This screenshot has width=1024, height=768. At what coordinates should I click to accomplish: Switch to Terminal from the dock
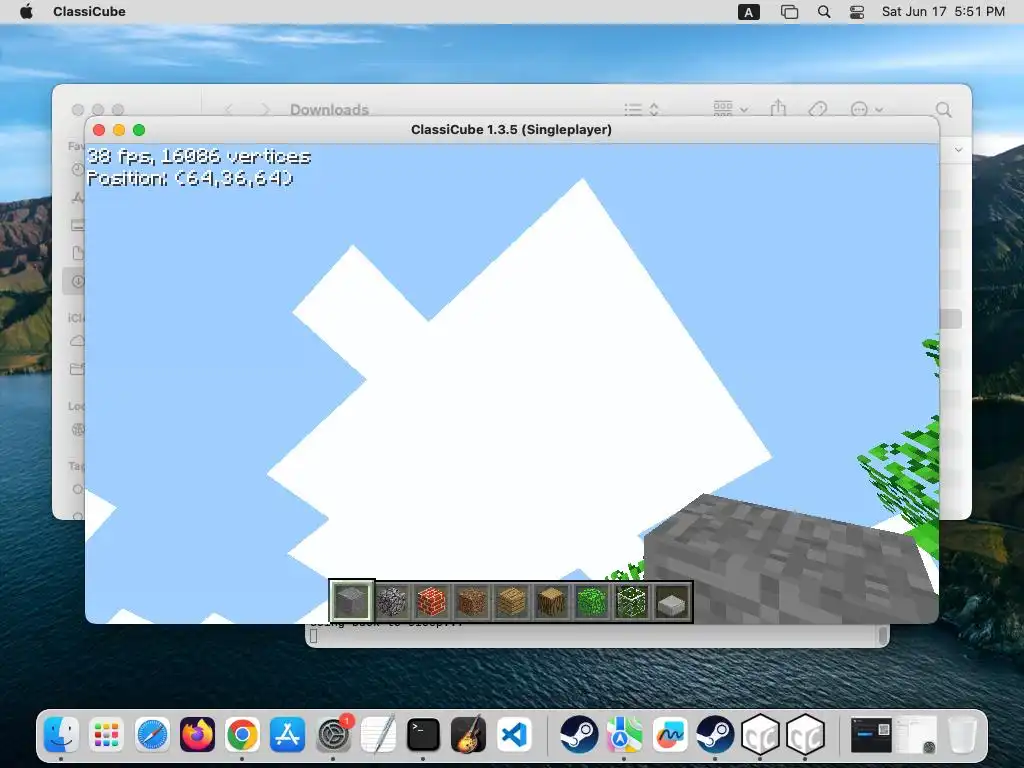tap(423, 734)
